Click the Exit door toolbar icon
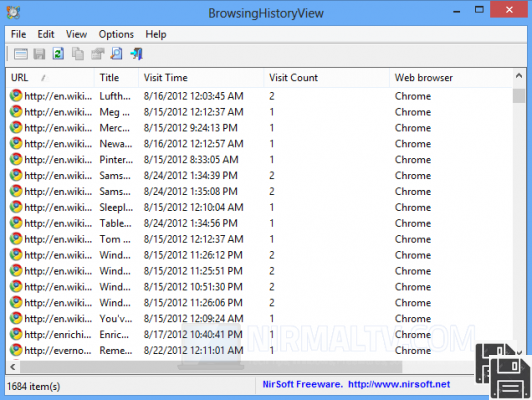This screenshot has width=532, height=400. 136,54
